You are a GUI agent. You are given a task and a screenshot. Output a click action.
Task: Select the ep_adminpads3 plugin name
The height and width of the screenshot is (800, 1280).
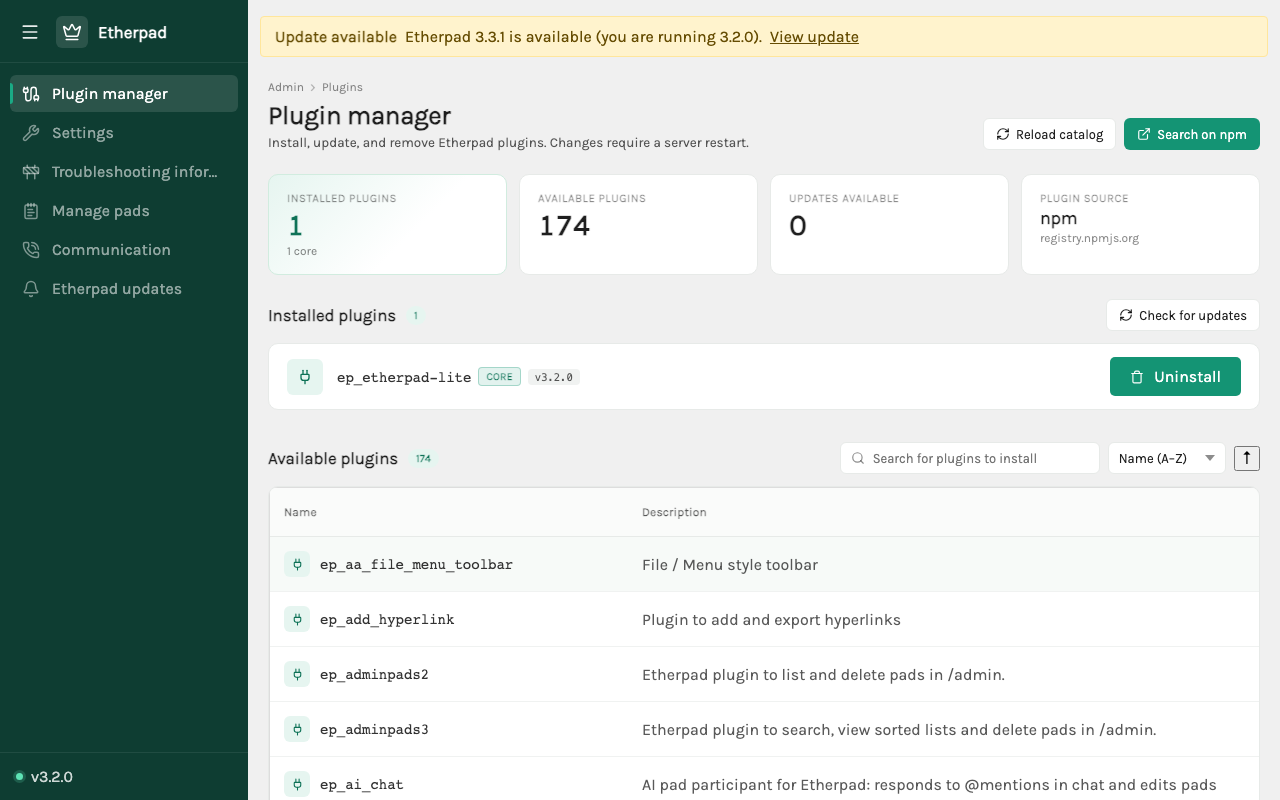coord(374,730)
